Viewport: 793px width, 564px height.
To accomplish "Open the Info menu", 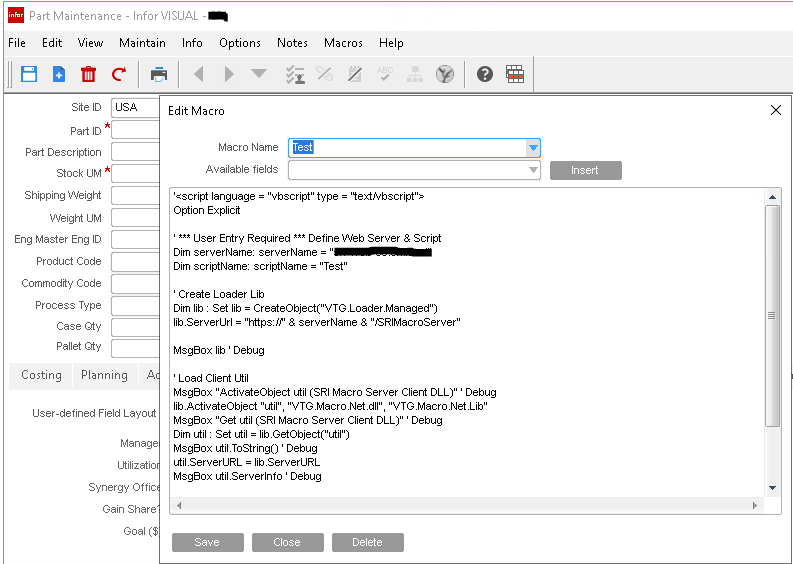I will point(192,43).
